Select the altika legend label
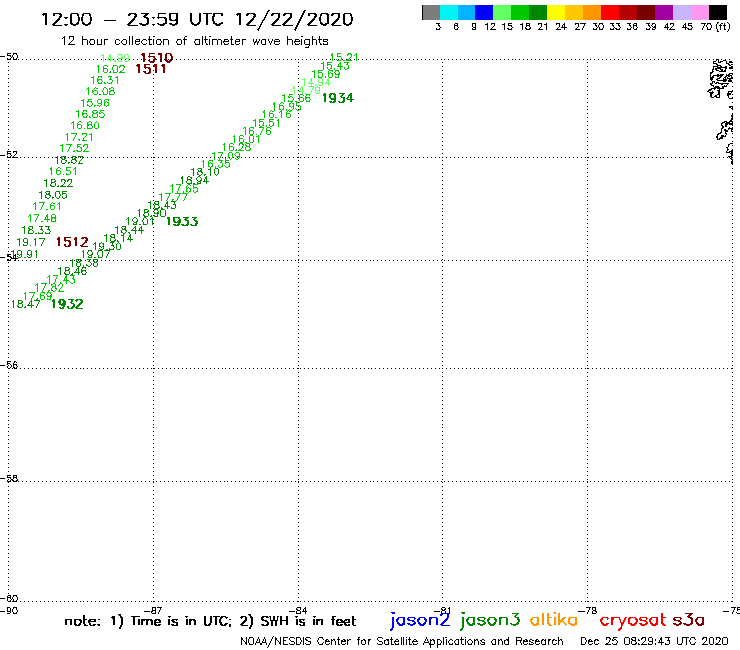The width and height of the screenshot is (740, 650). pyautogui.click(x=554, y=620)
